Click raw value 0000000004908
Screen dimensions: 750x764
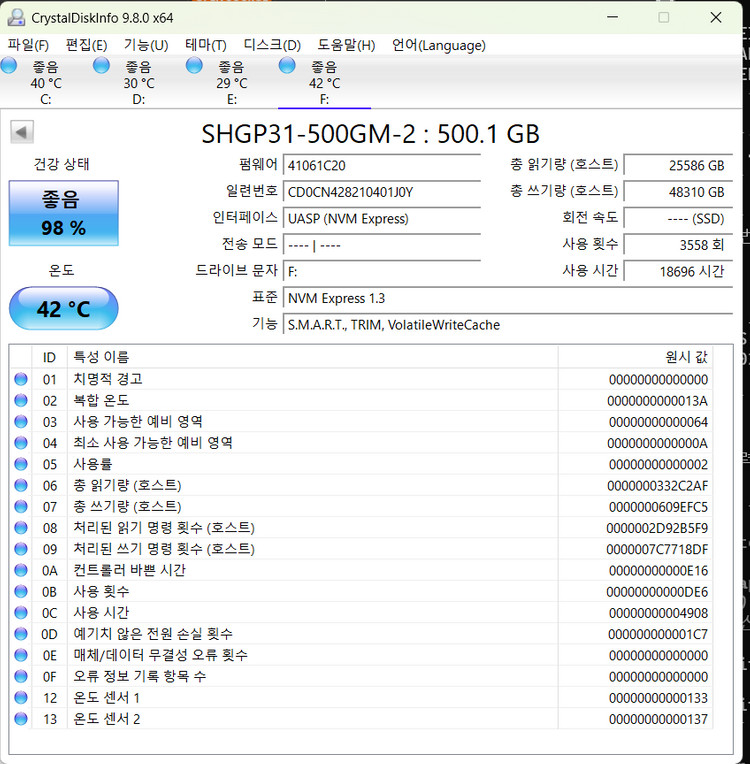point(658,613)
